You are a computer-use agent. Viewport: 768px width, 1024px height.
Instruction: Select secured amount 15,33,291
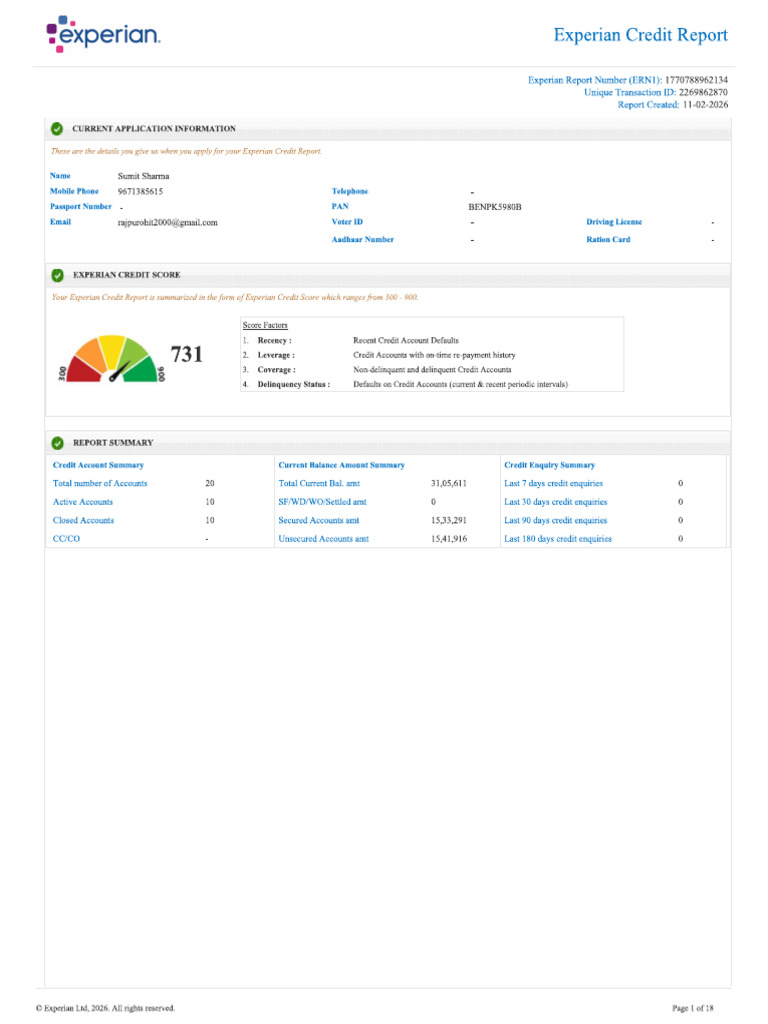pos(449,520)
